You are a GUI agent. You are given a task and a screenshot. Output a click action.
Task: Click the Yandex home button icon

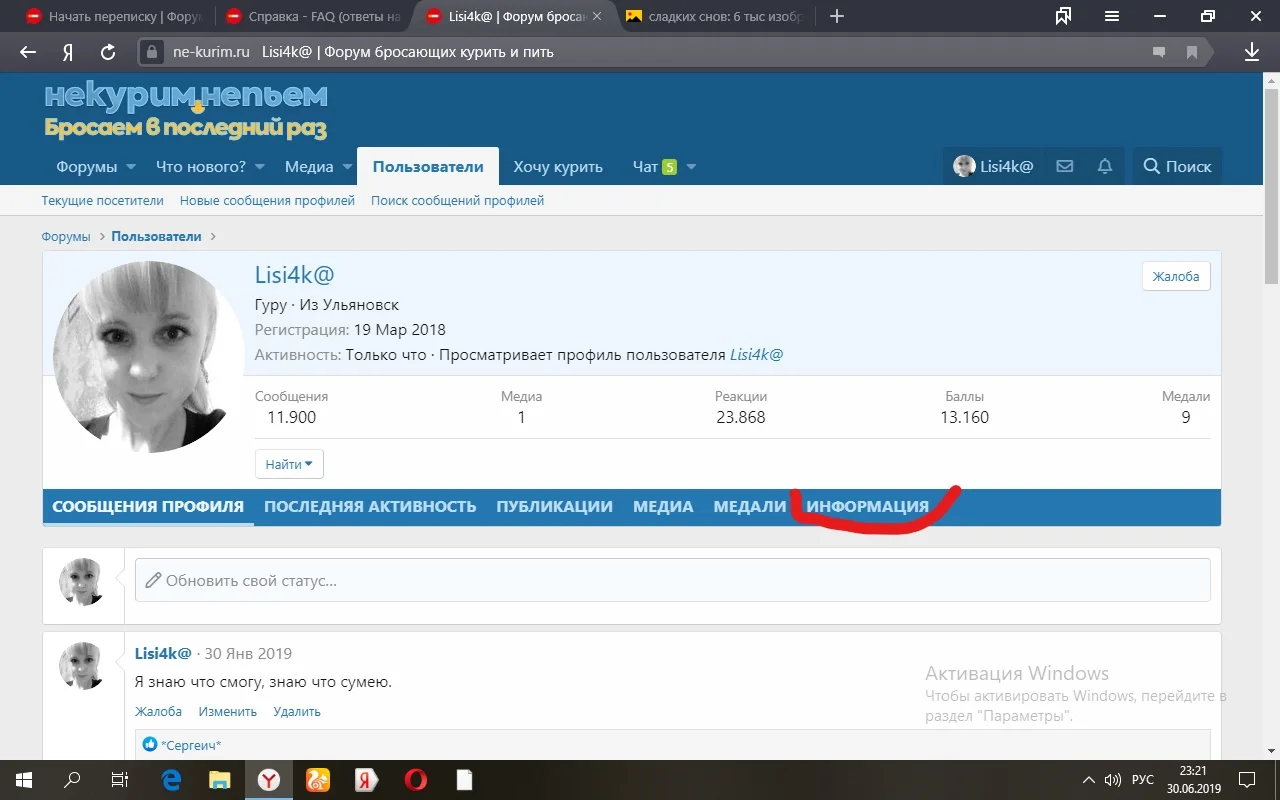pos(68,52)
